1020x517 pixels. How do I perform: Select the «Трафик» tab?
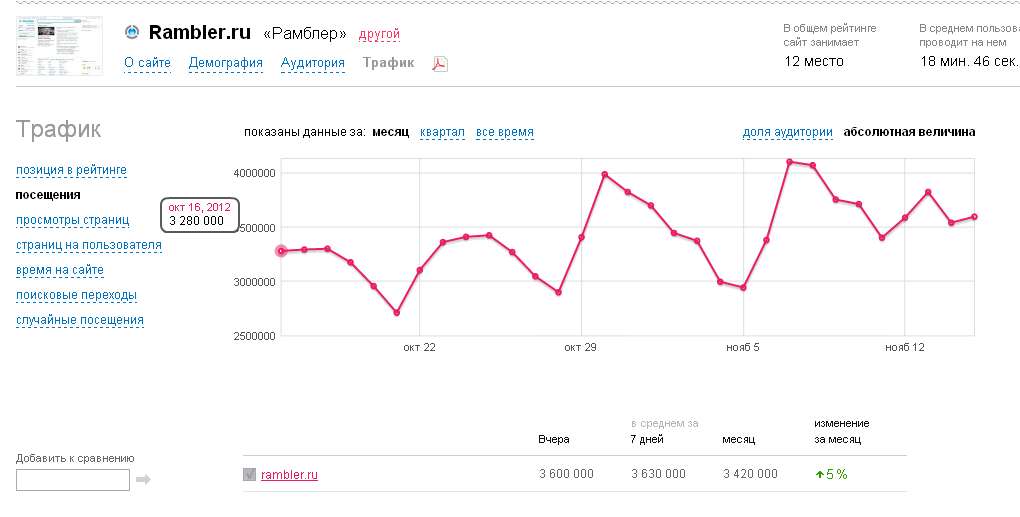388,63
